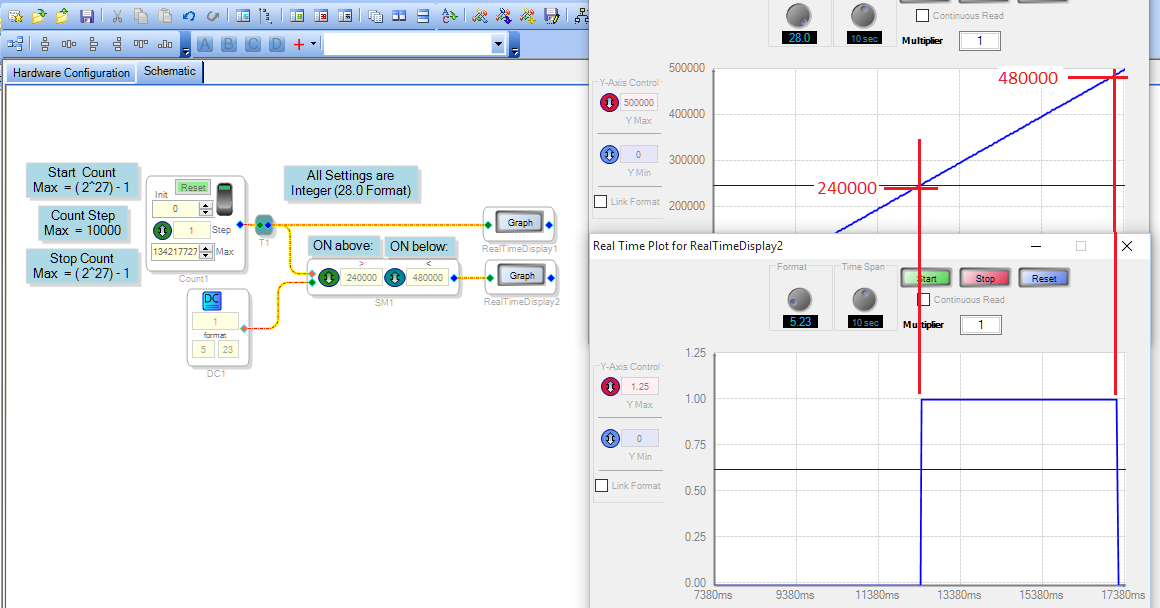Click the Save icon in the toolbar

[87, 16]
